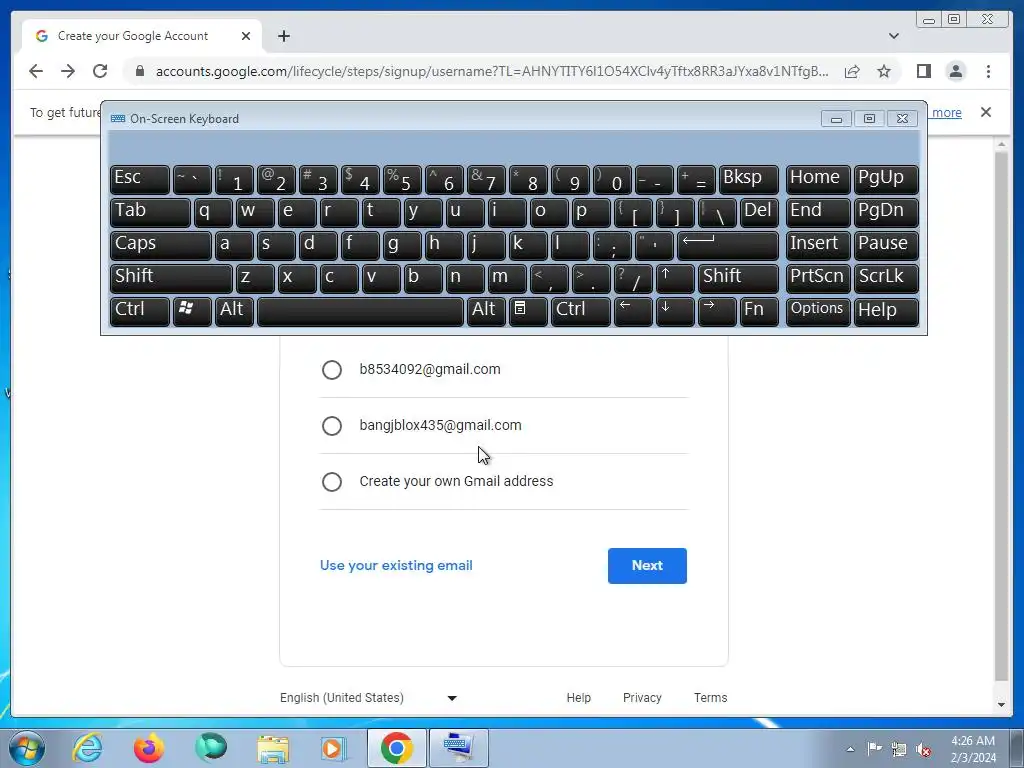1024x768 pixels.
Task: Open a new tab with plus button
Action: [x=283, y=36]
